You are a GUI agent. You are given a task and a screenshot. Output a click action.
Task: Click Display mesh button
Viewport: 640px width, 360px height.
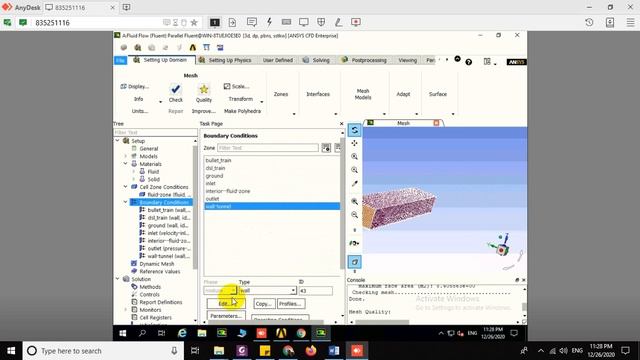(135, 87)
